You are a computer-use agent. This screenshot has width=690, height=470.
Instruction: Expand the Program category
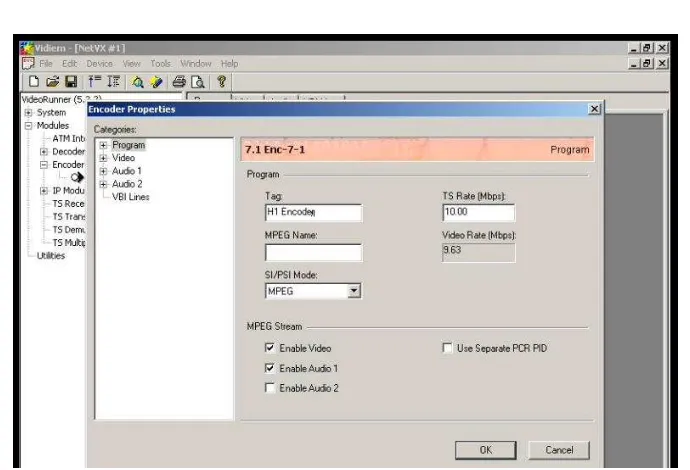click(103, 145)
